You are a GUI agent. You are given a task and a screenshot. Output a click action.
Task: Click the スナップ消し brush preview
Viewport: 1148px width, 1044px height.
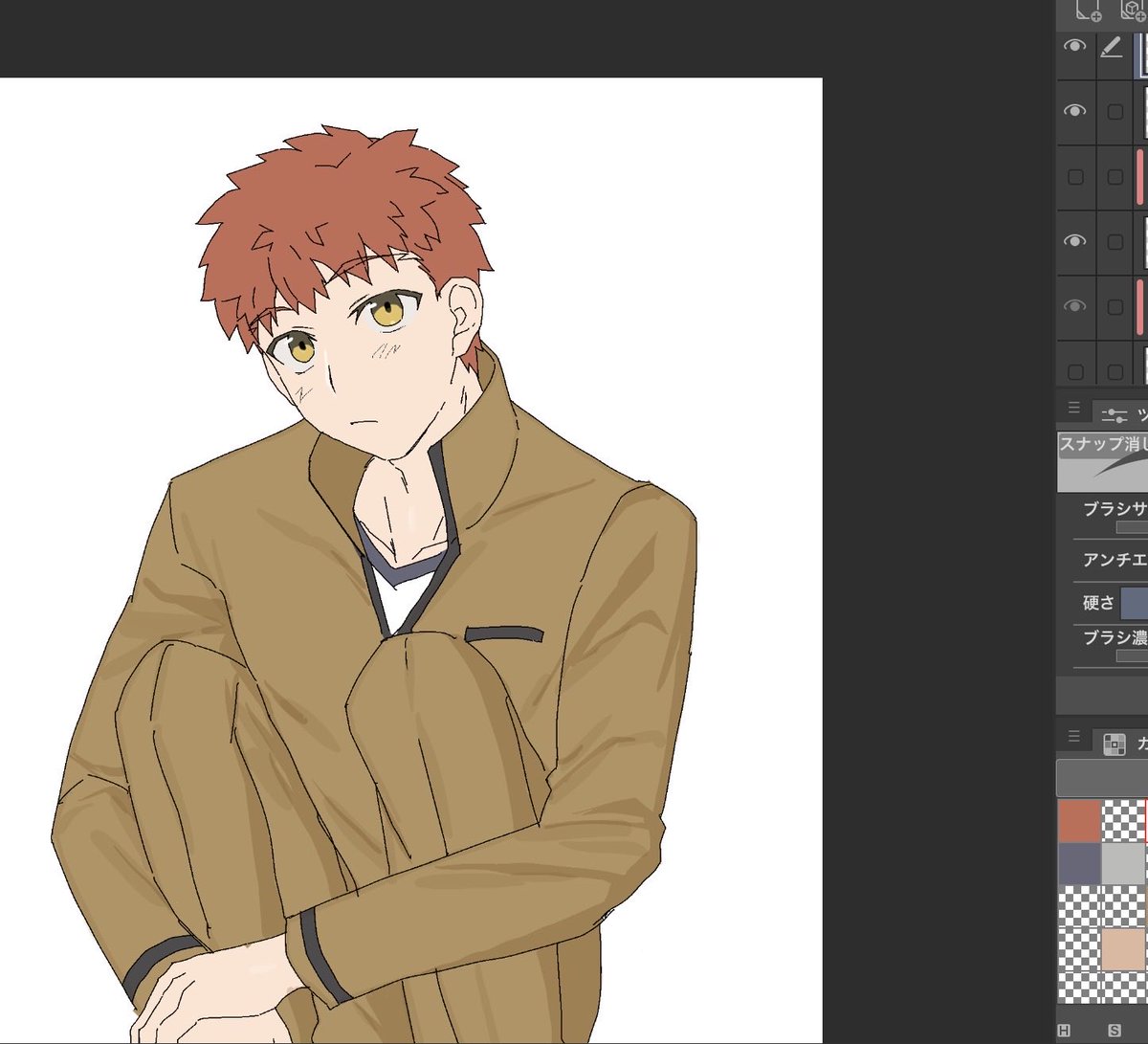point(1103,461)
